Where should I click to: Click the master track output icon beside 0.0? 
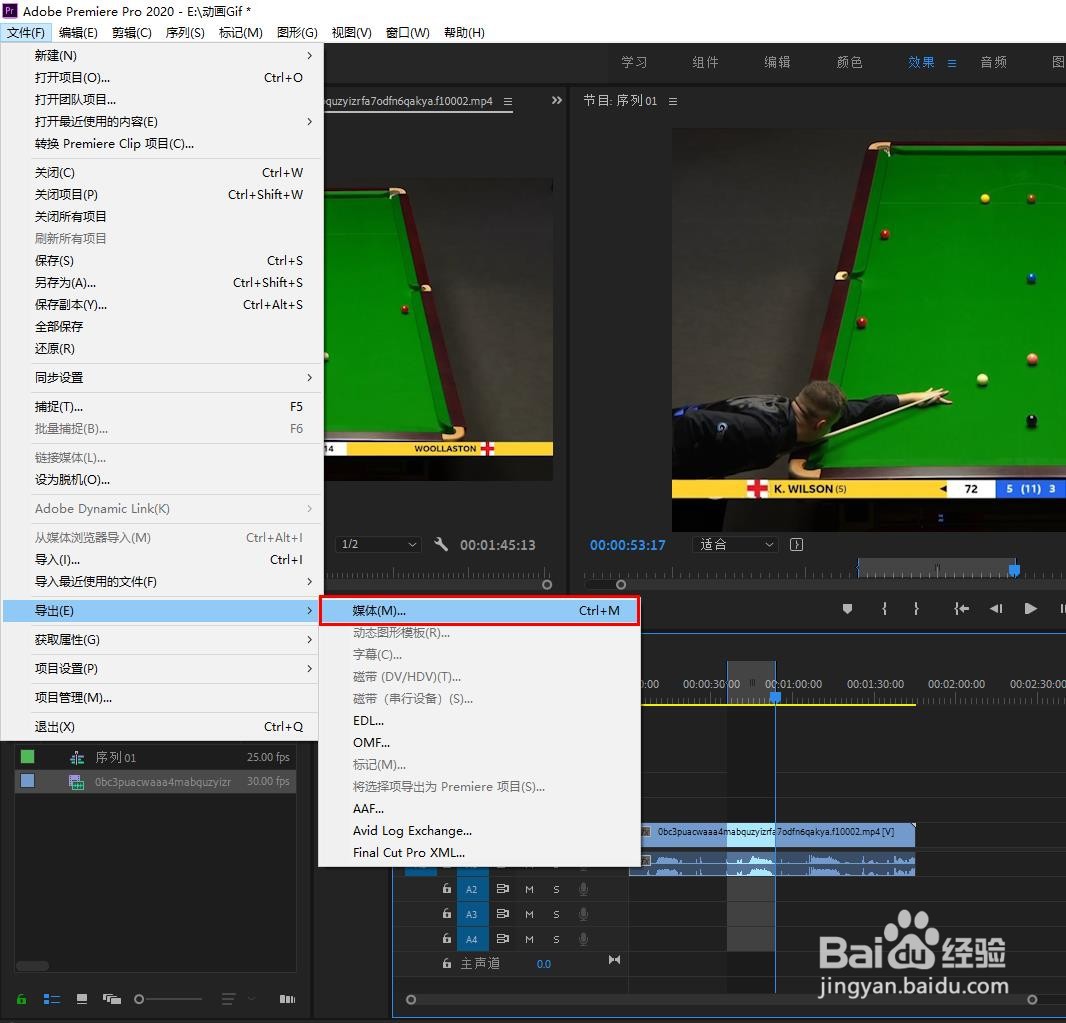pos(614,960)
